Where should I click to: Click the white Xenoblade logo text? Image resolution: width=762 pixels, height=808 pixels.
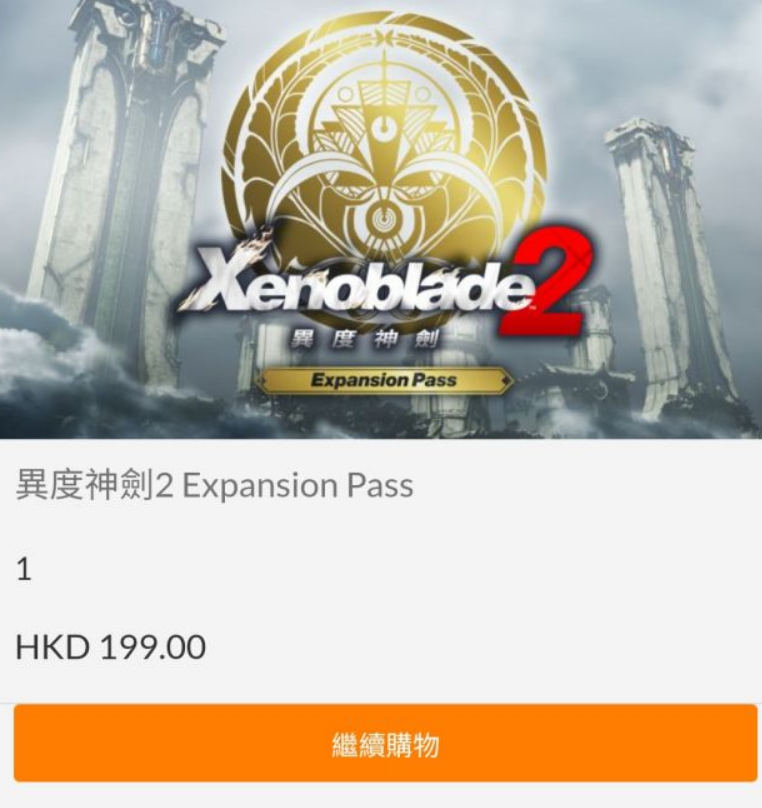(x=355, y=283)
